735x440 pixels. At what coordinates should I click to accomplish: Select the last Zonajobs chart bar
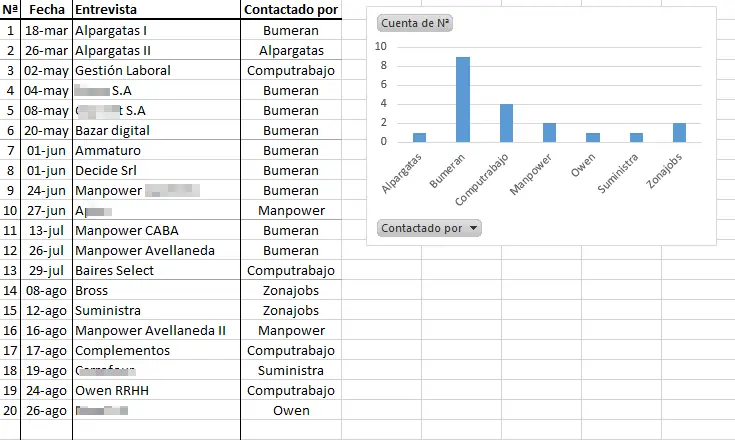coord(680,132)
